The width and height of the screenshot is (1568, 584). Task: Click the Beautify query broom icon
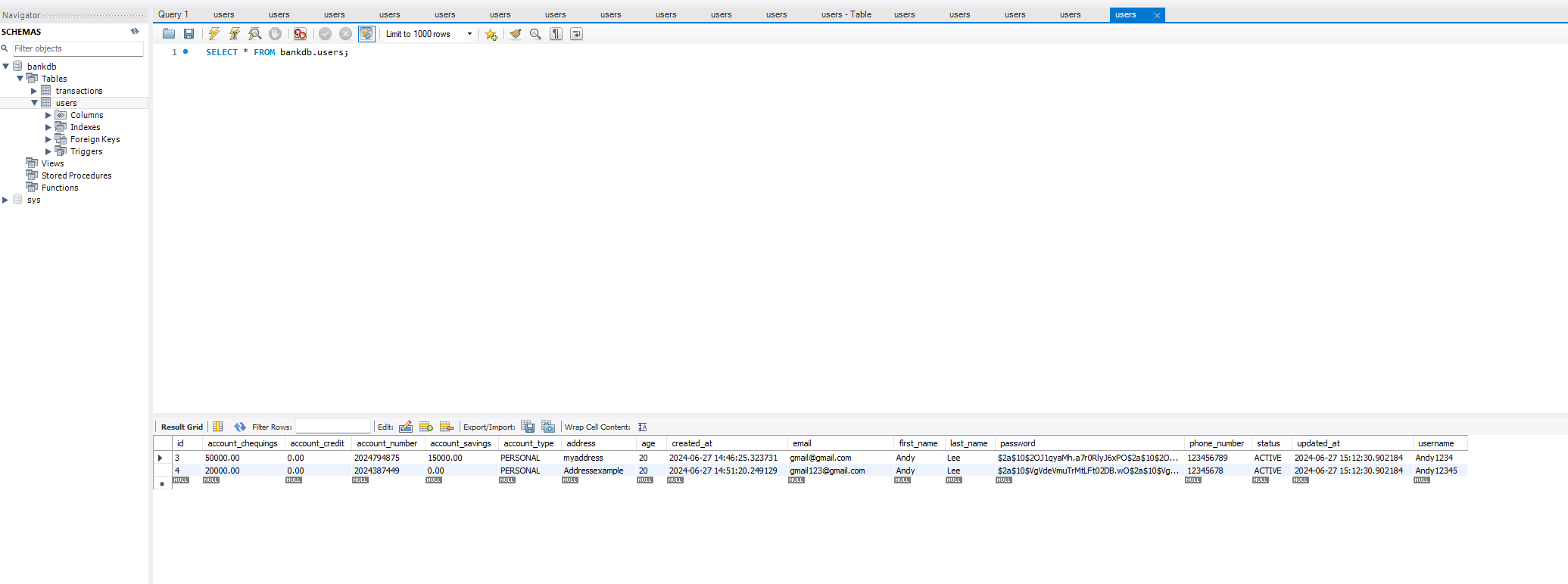point(516,34)
